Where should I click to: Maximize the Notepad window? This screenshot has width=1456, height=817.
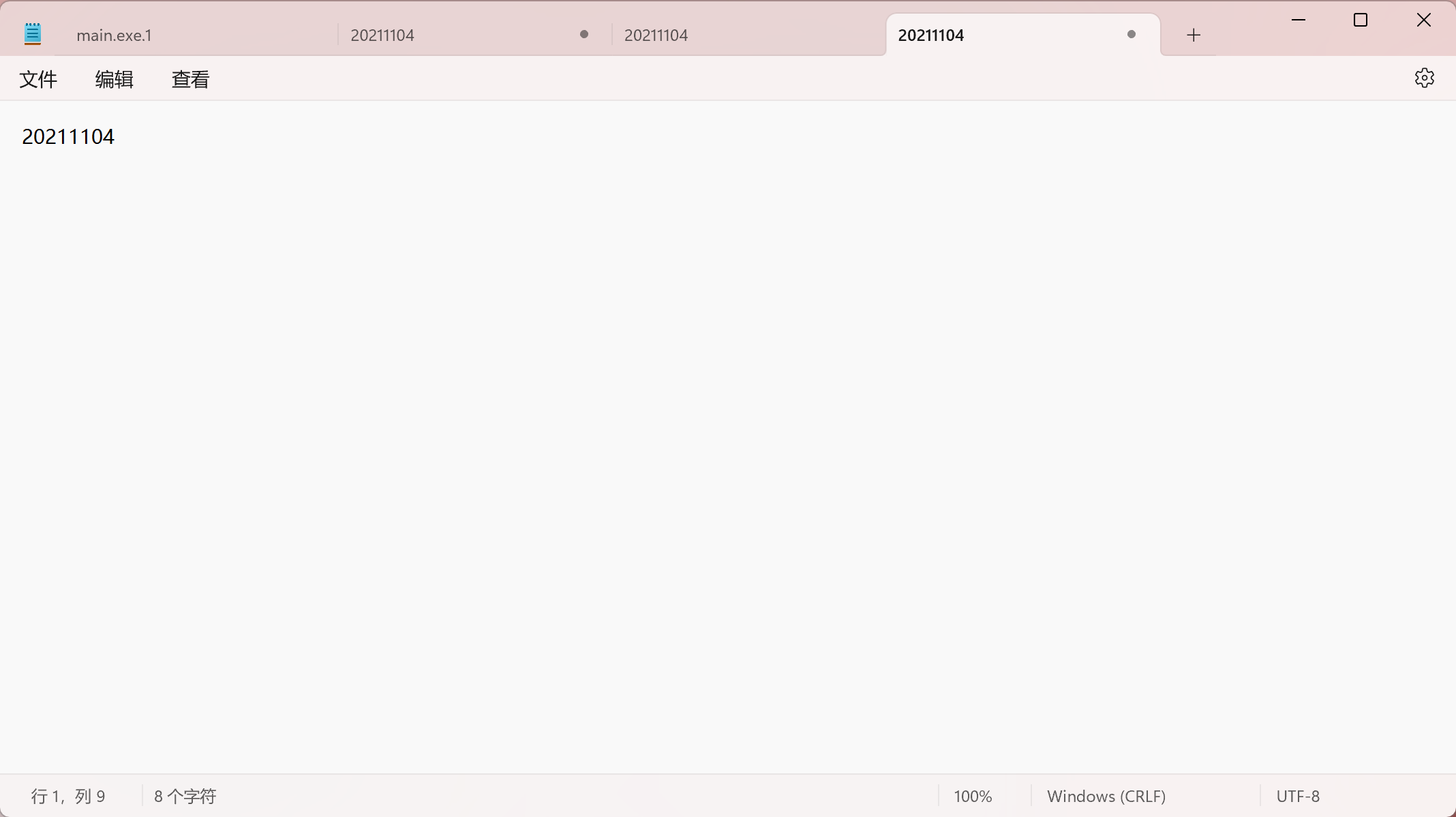1361,20
